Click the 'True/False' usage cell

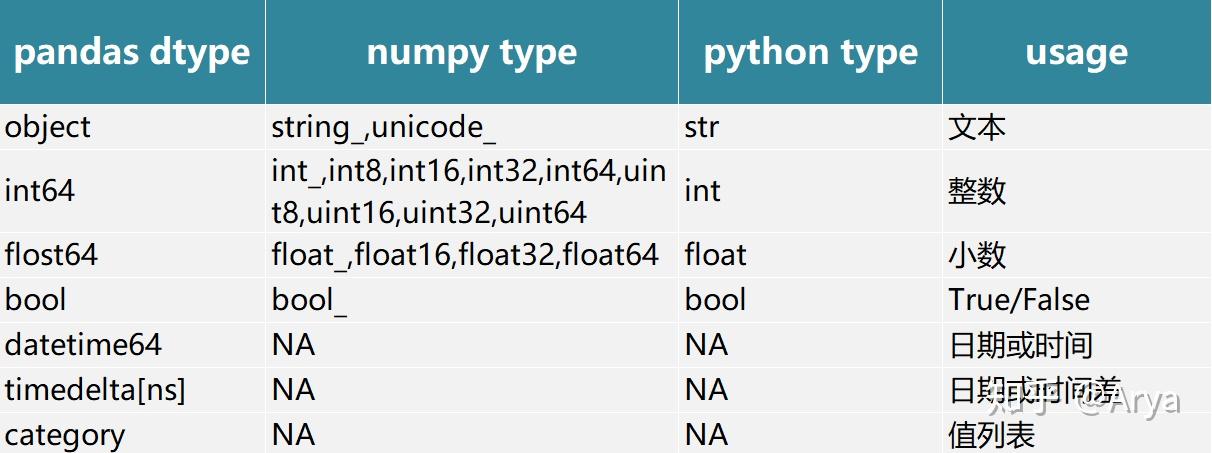[1077, 300]
